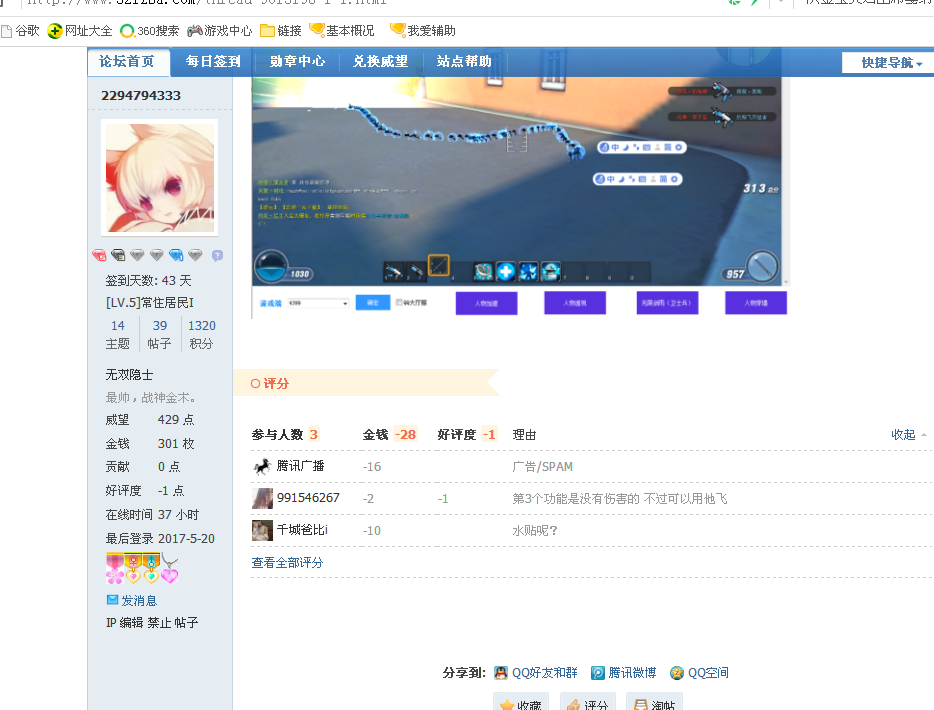Open the 360搜索 bookmark

[150, 30]
